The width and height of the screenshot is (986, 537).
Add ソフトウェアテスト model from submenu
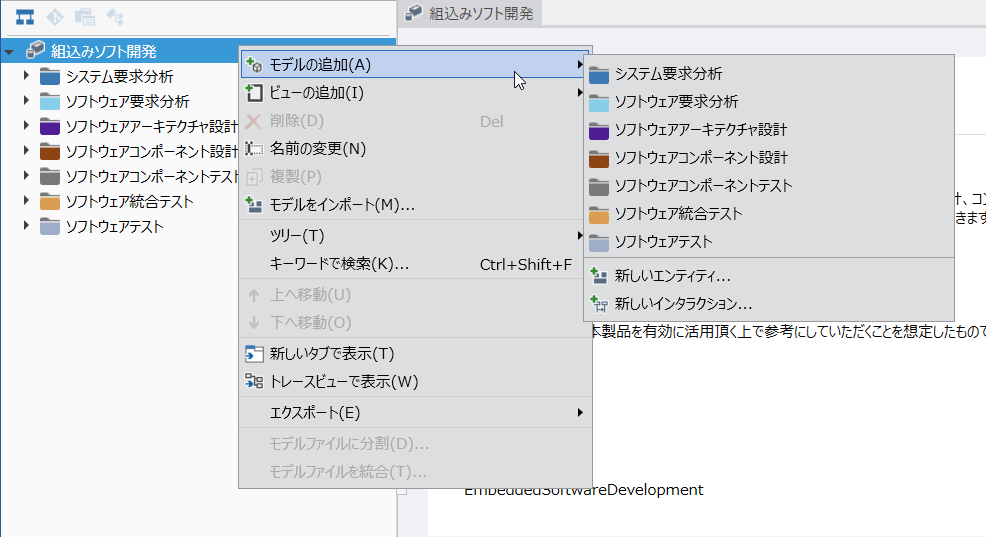click(769, 242)
